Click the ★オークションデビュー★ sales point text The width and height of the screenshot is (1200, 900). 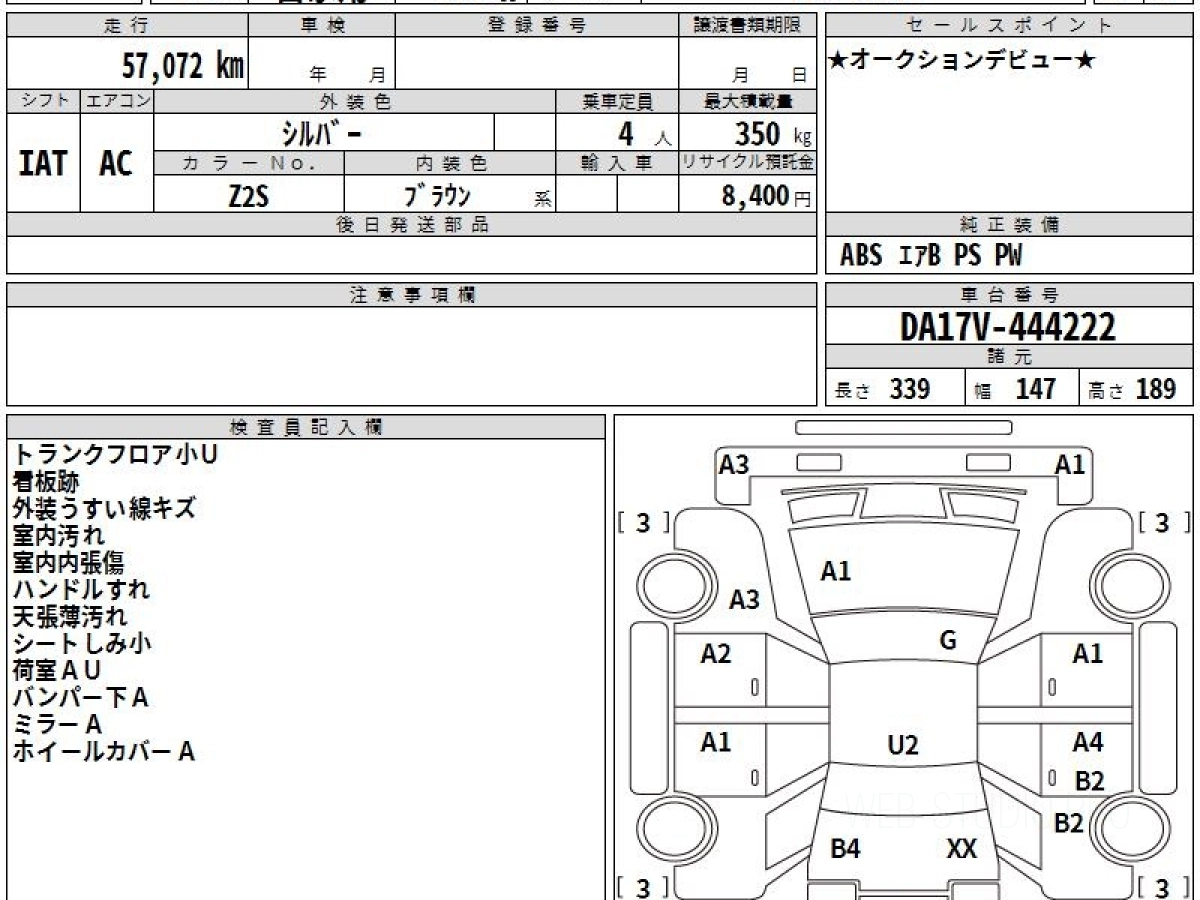pyautogui.click(x=962, y=61)
